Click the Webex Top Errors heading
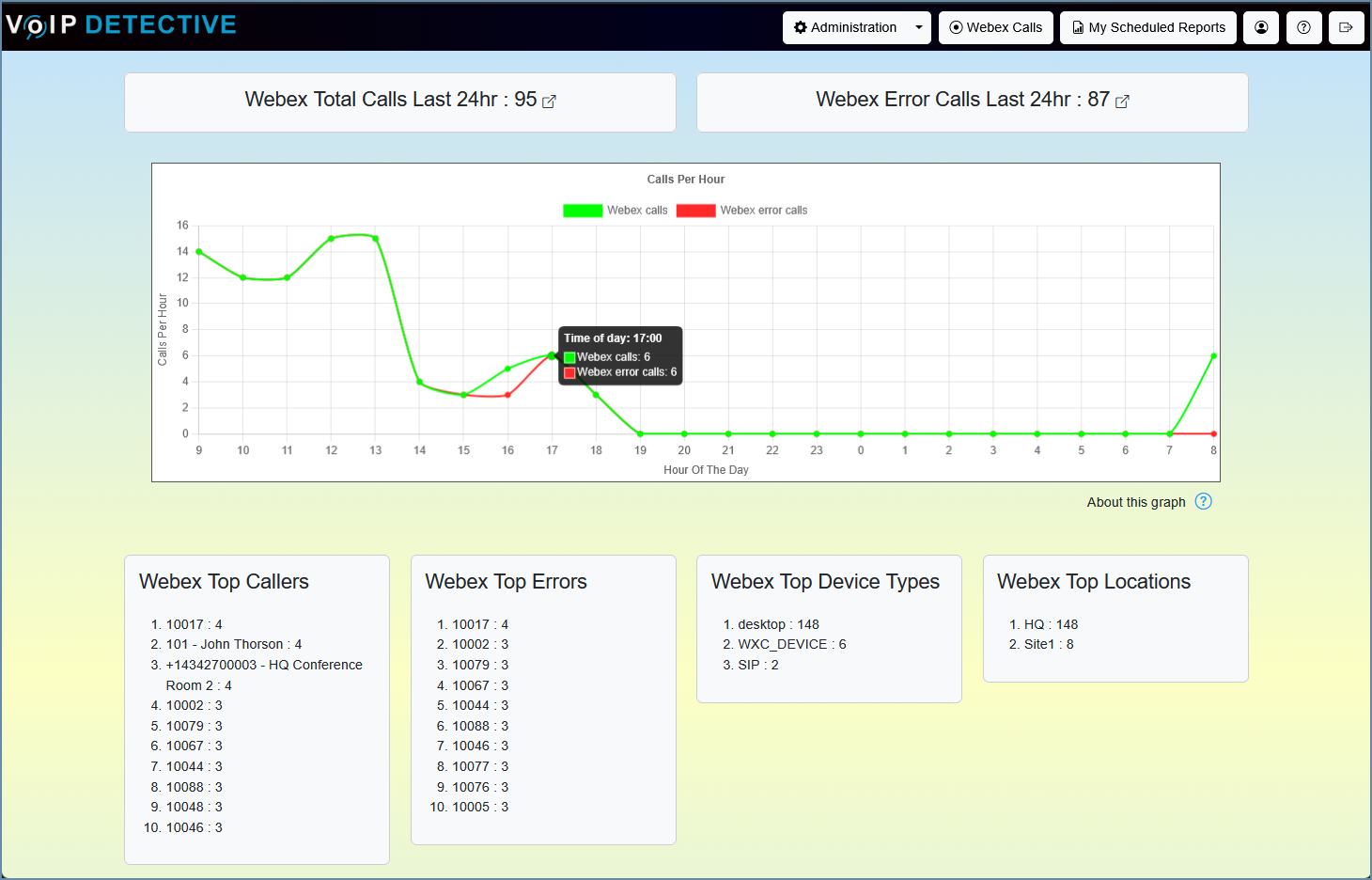The width and height of the screenshot is (1372, 880). (x=506, y=582)
